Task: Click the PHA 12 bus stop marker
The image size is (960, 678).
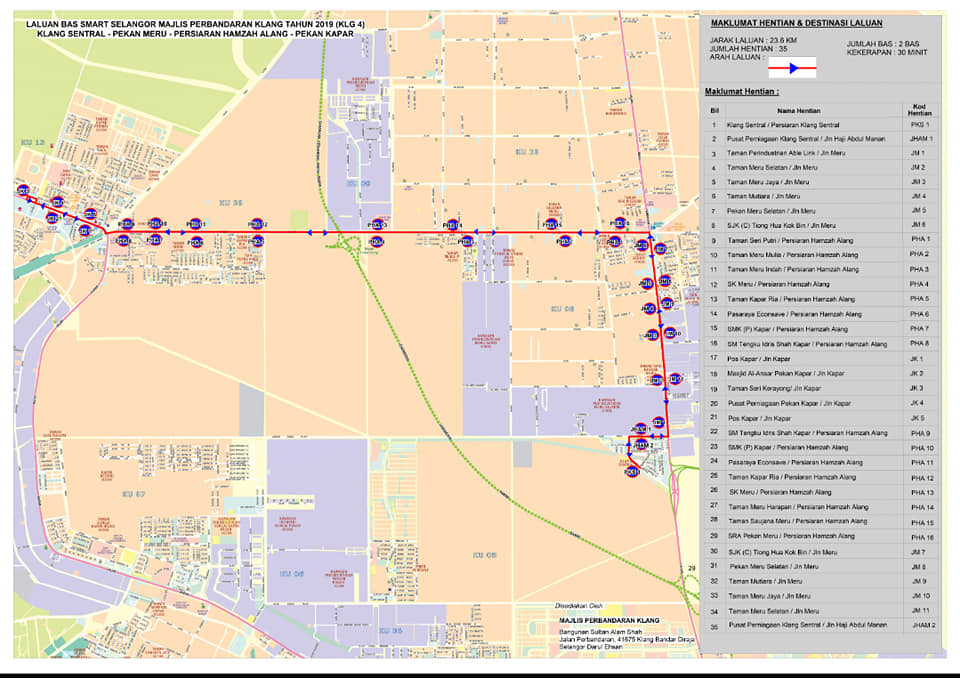Action: (257, 225)
